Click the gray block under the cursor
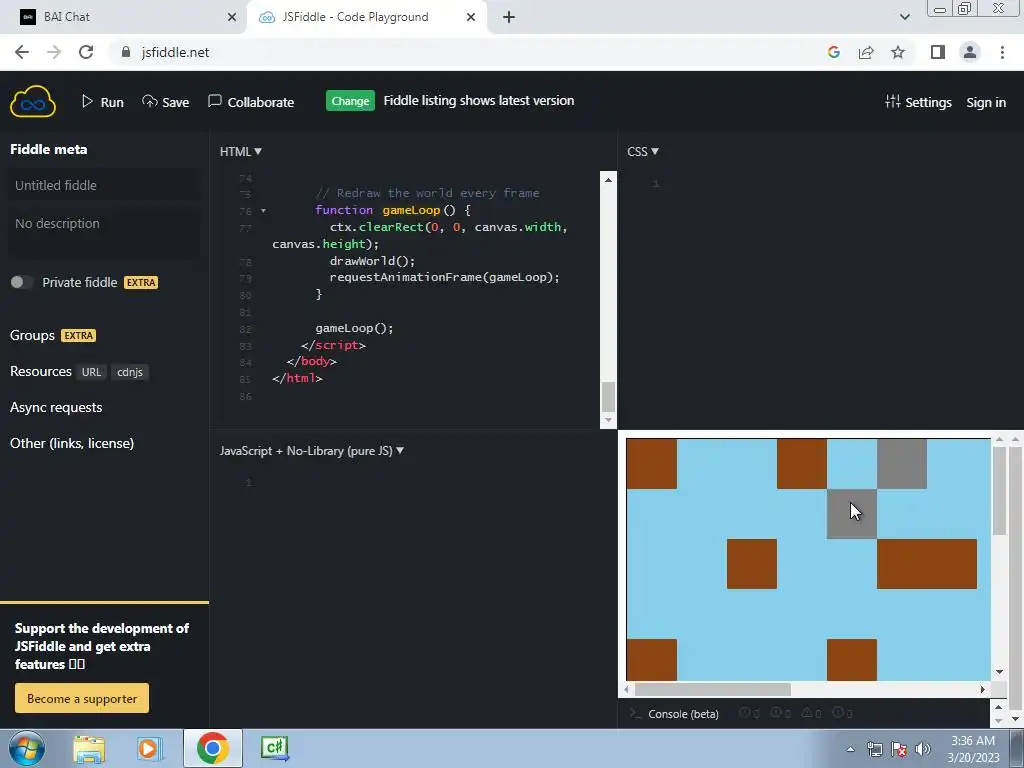This screenshot has height=768, width=1024. click(852, 514)
